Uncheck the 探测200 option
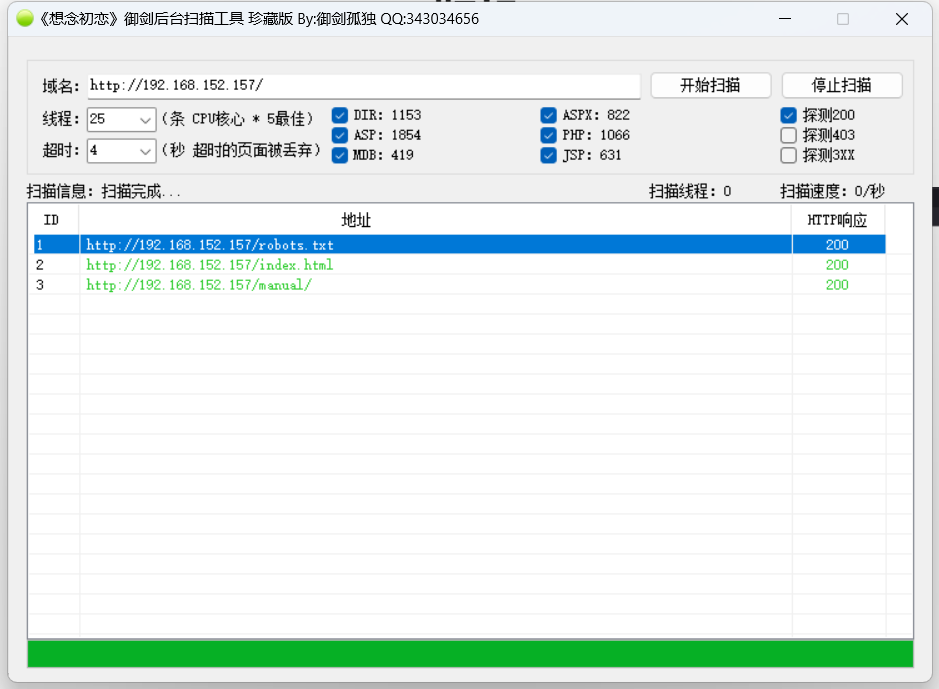This screenshot has width=939, height=689. (789, 115)
